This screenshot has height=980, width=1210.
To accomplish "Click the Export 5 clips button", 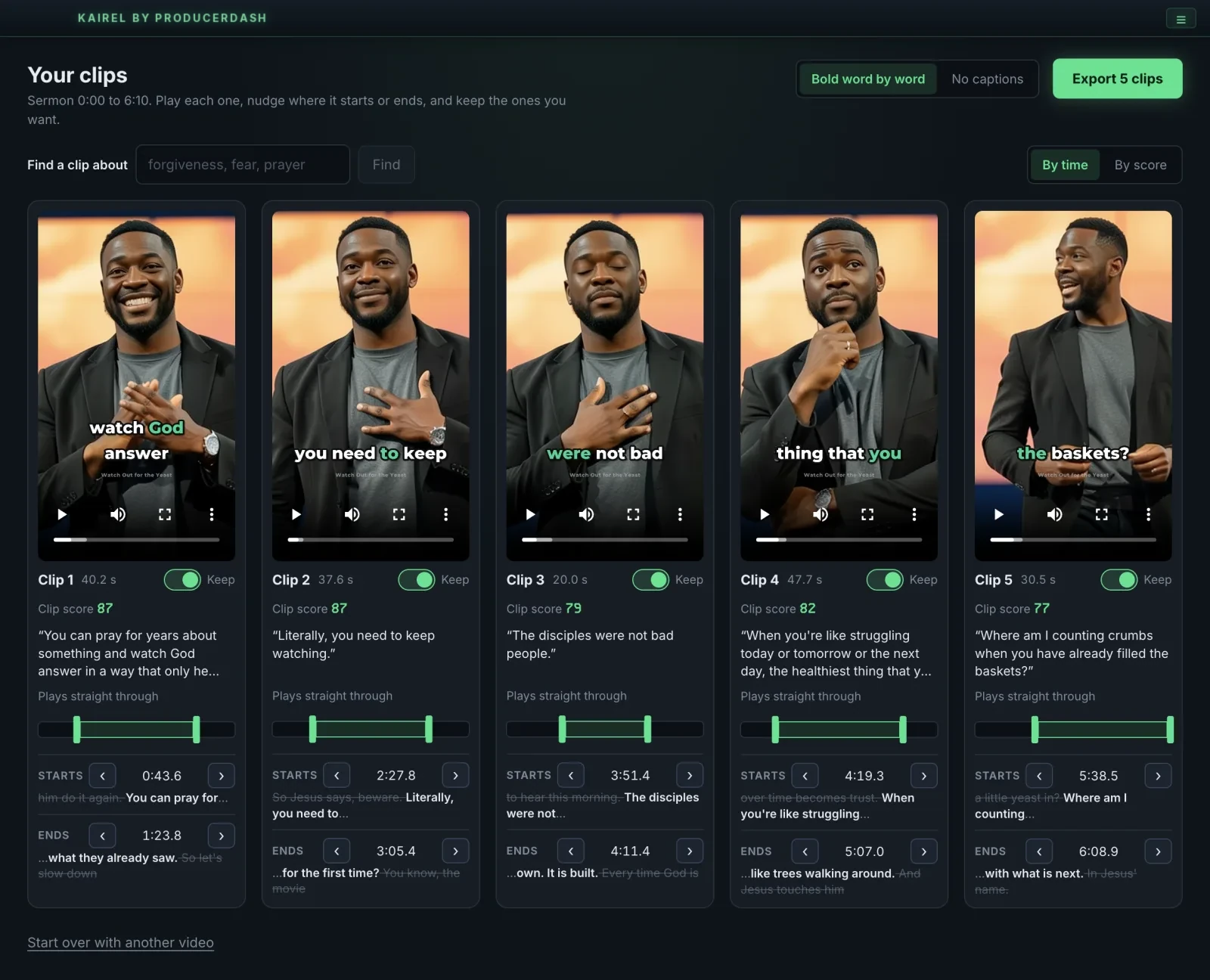I will 1117,79.
